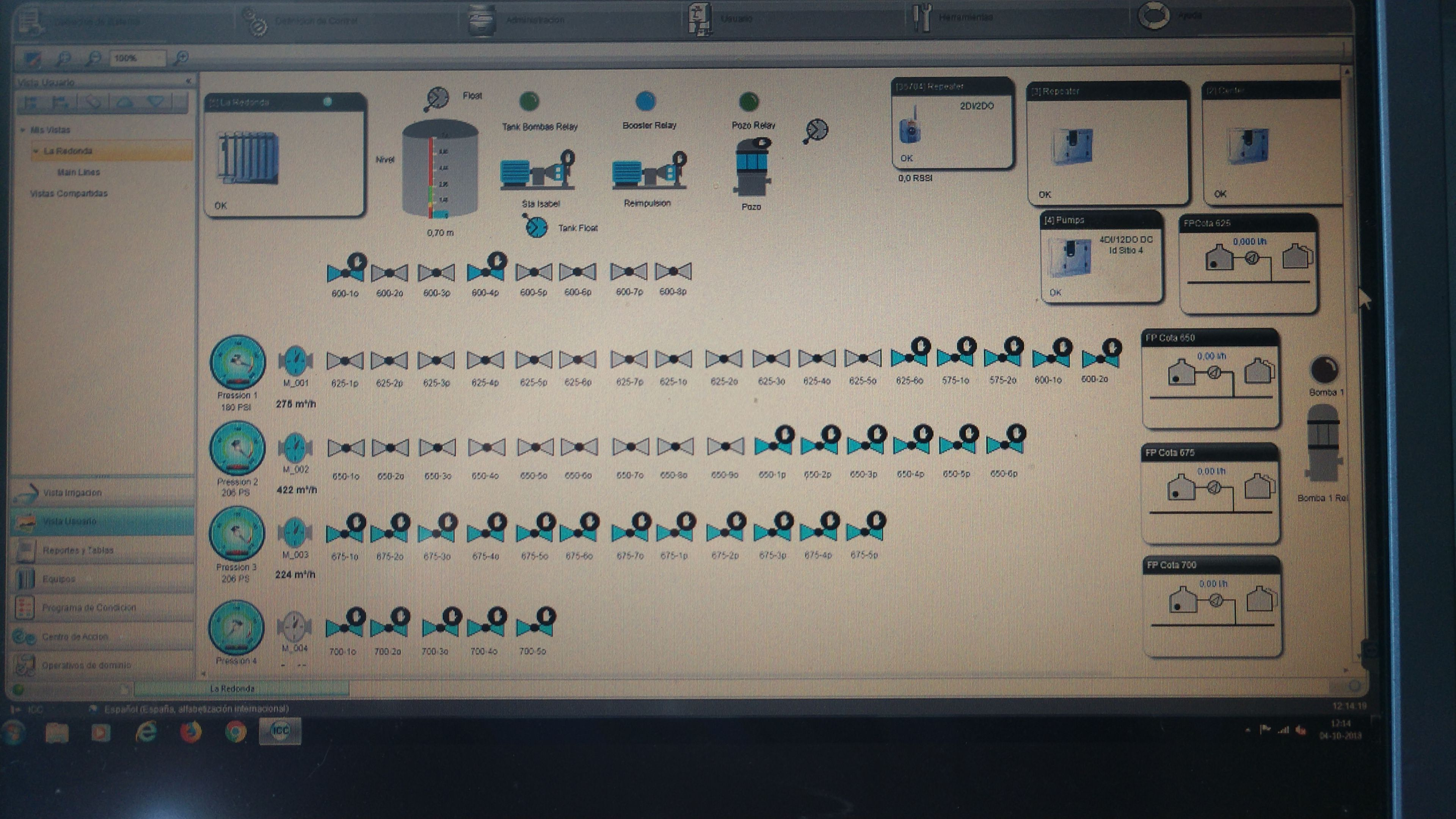
Task: Select the Pozo well pump icon
Action: click(x=752, y=167)
